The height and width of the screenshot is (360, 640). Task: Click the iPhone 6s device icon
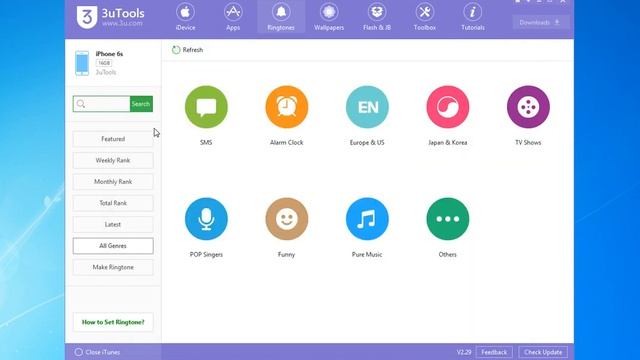click(82, 63)
